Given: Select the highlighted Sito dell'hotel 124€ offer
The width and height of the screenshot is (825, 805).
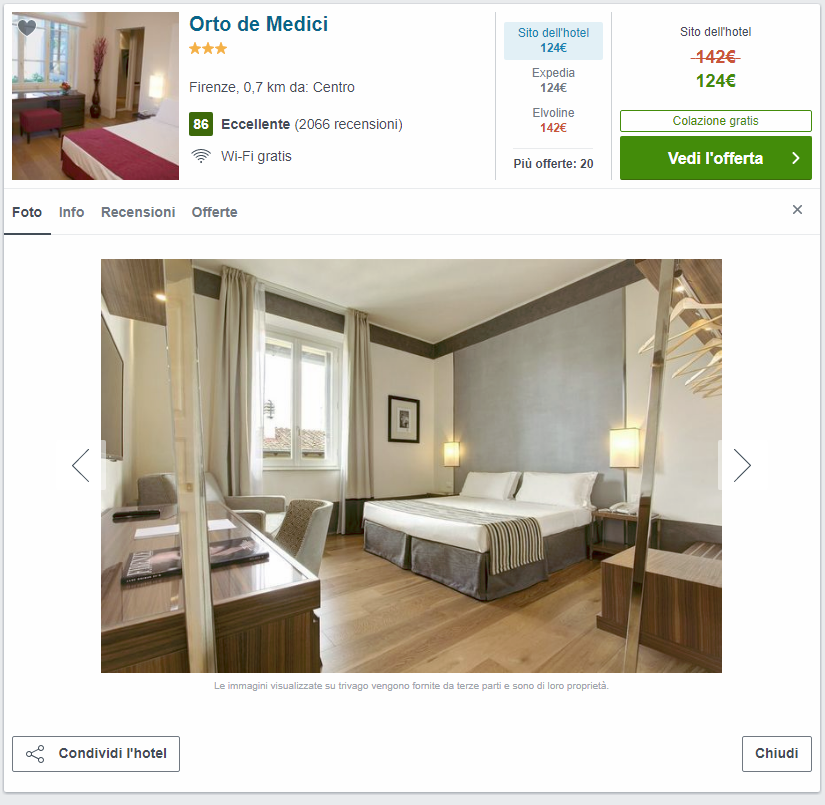Looking at the screenshot, I should point(554,41).
